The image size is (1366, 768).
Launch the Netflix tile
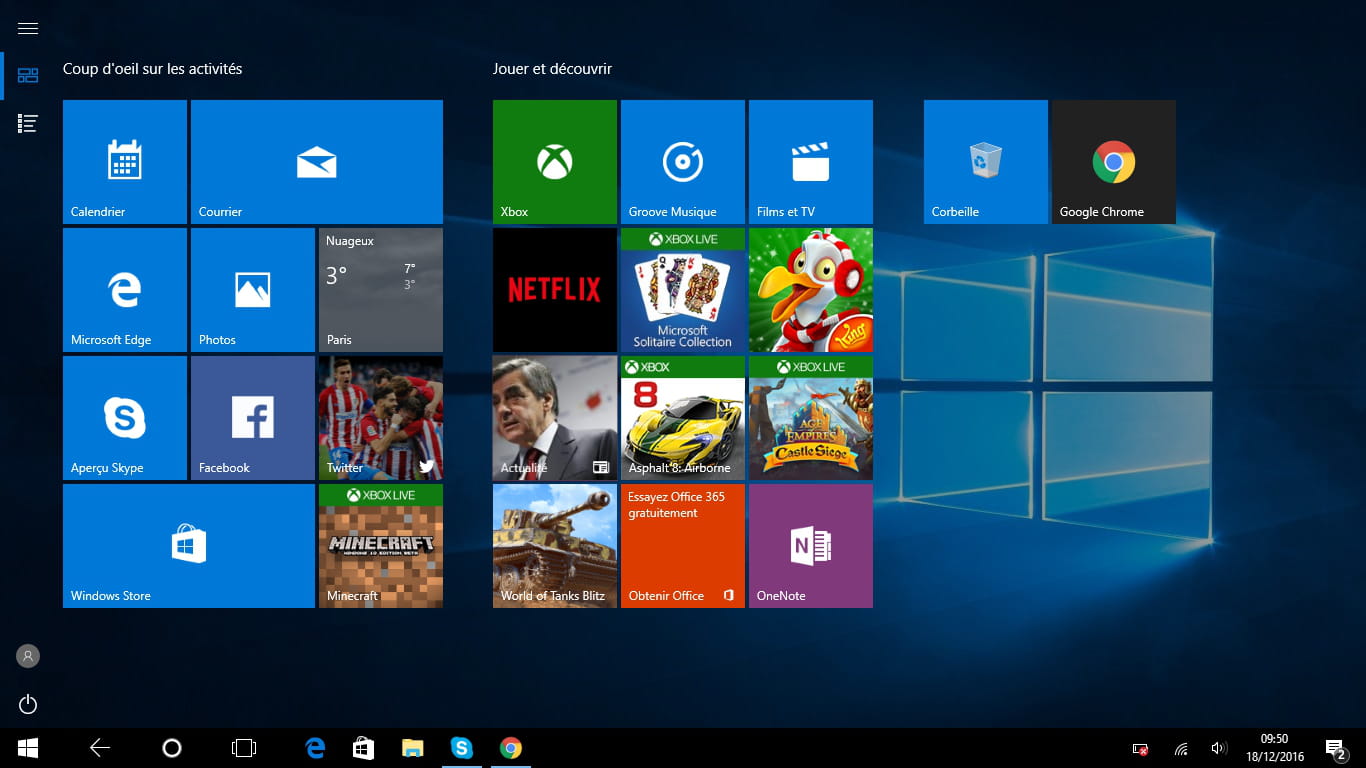(555, 289)
